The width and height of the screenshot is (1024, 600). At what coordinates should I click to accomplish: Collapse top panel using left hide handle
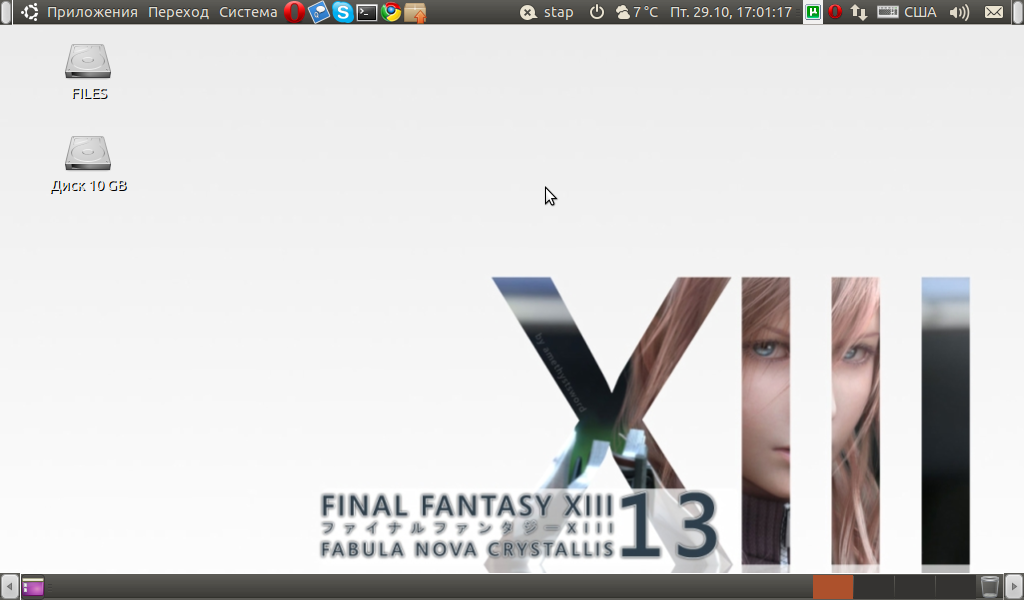[6, 12]
